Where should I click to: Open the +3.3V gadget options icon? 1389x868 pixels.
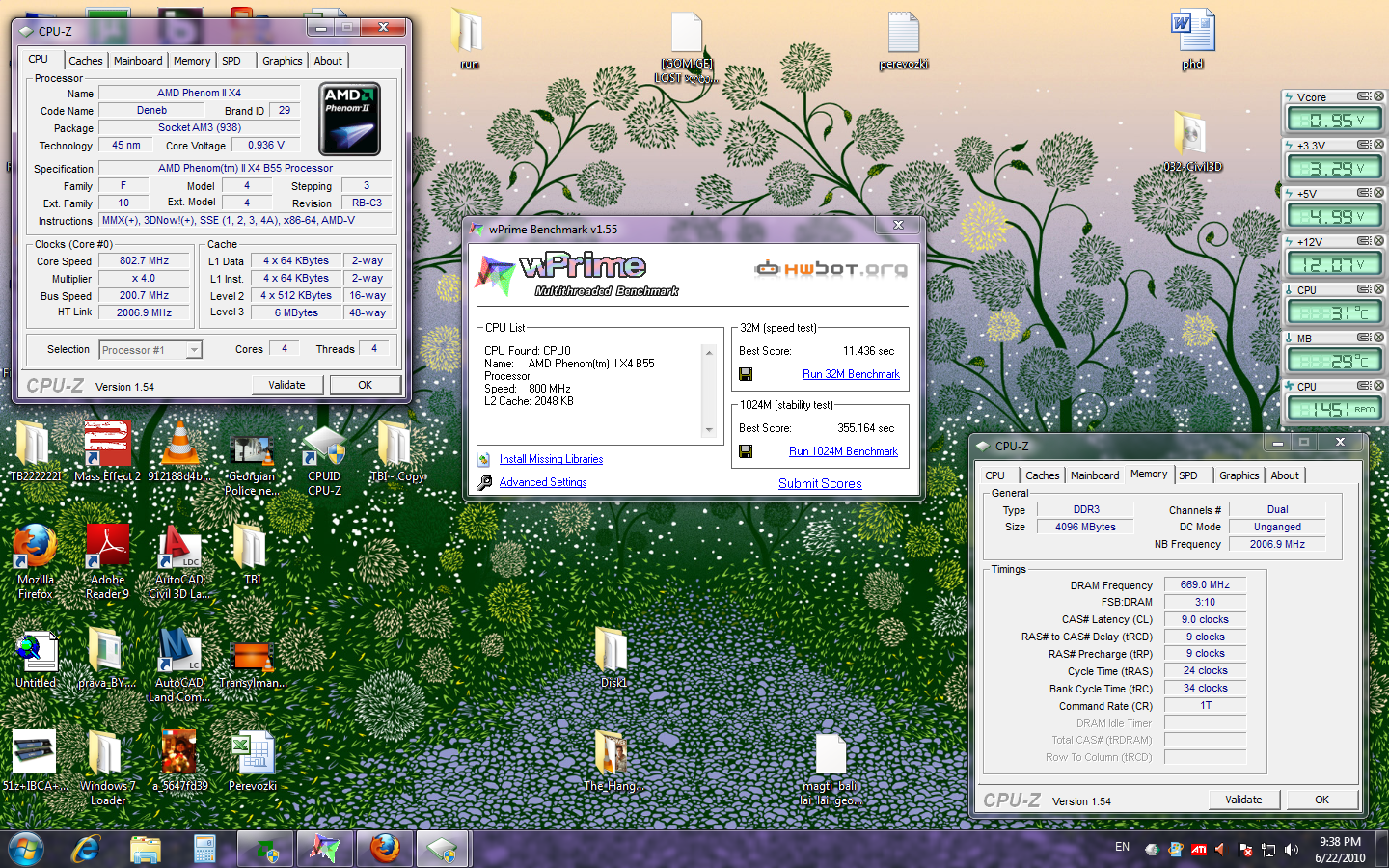(x=1364, y=145)
